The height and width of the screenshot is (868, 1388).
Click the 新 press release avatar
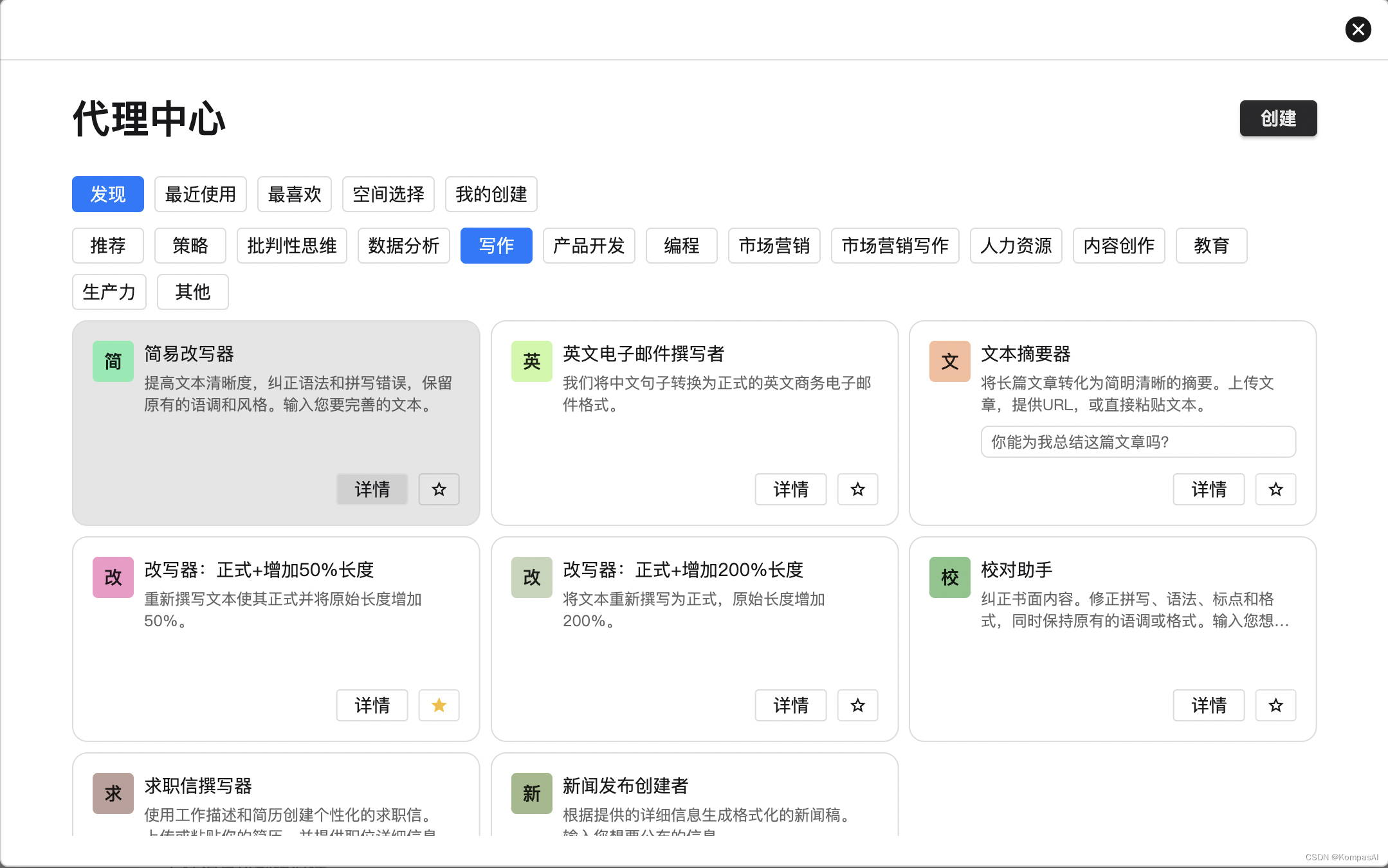pos(531,793)
